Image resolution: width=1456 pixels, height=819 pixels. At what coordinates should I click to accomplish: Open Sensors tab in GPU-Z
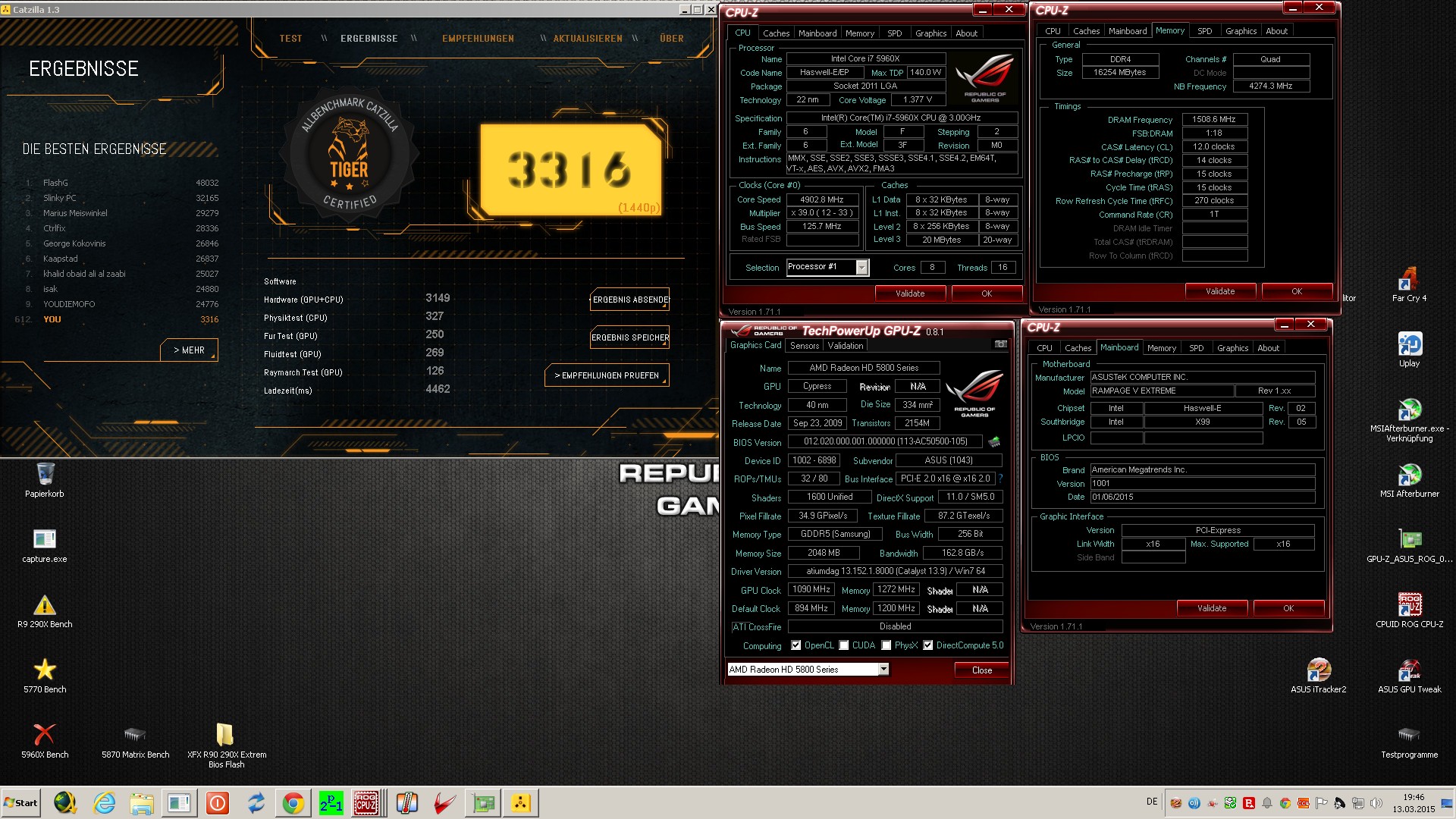click(x=805, y=346)
